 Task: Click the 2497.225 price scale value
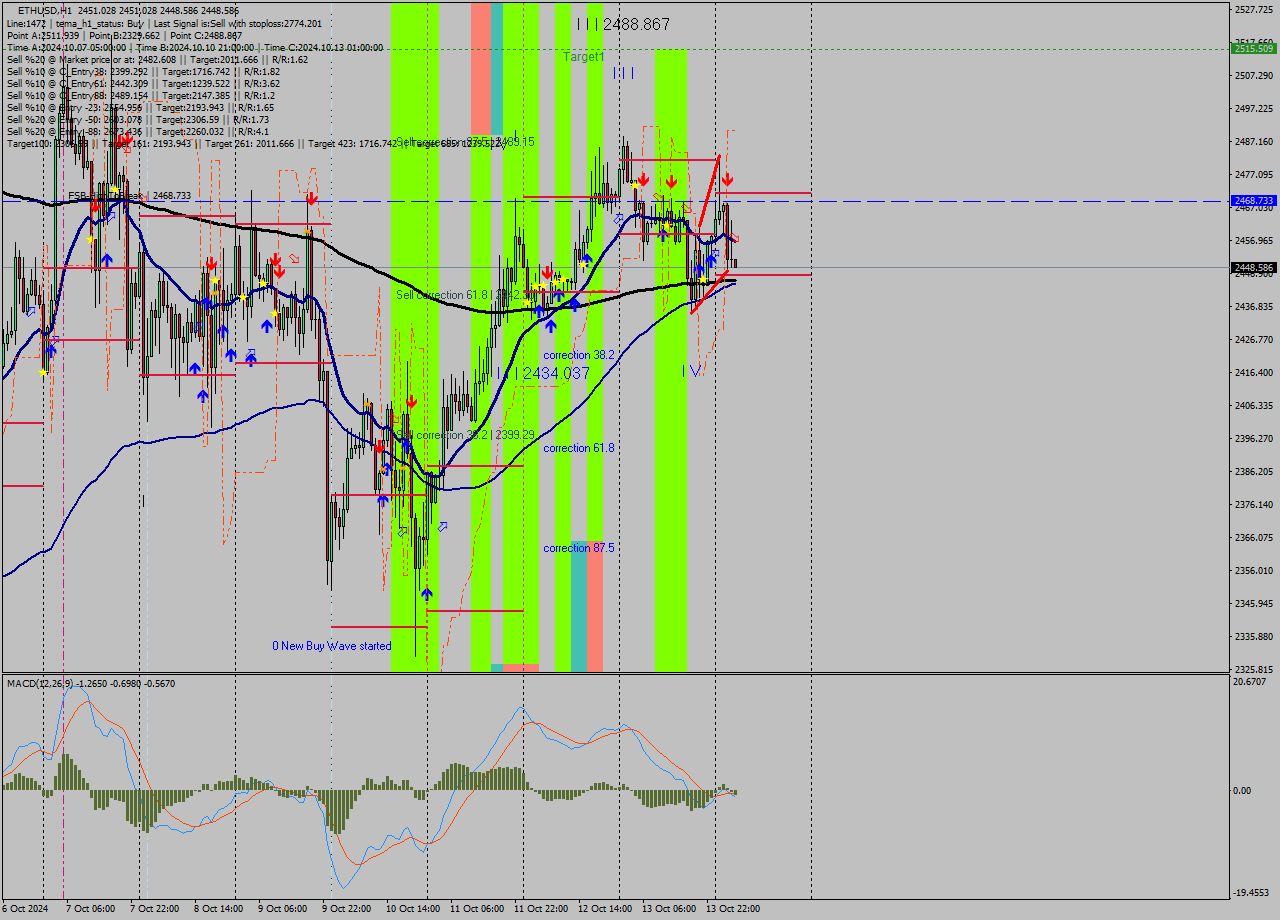pos(1254,108)
